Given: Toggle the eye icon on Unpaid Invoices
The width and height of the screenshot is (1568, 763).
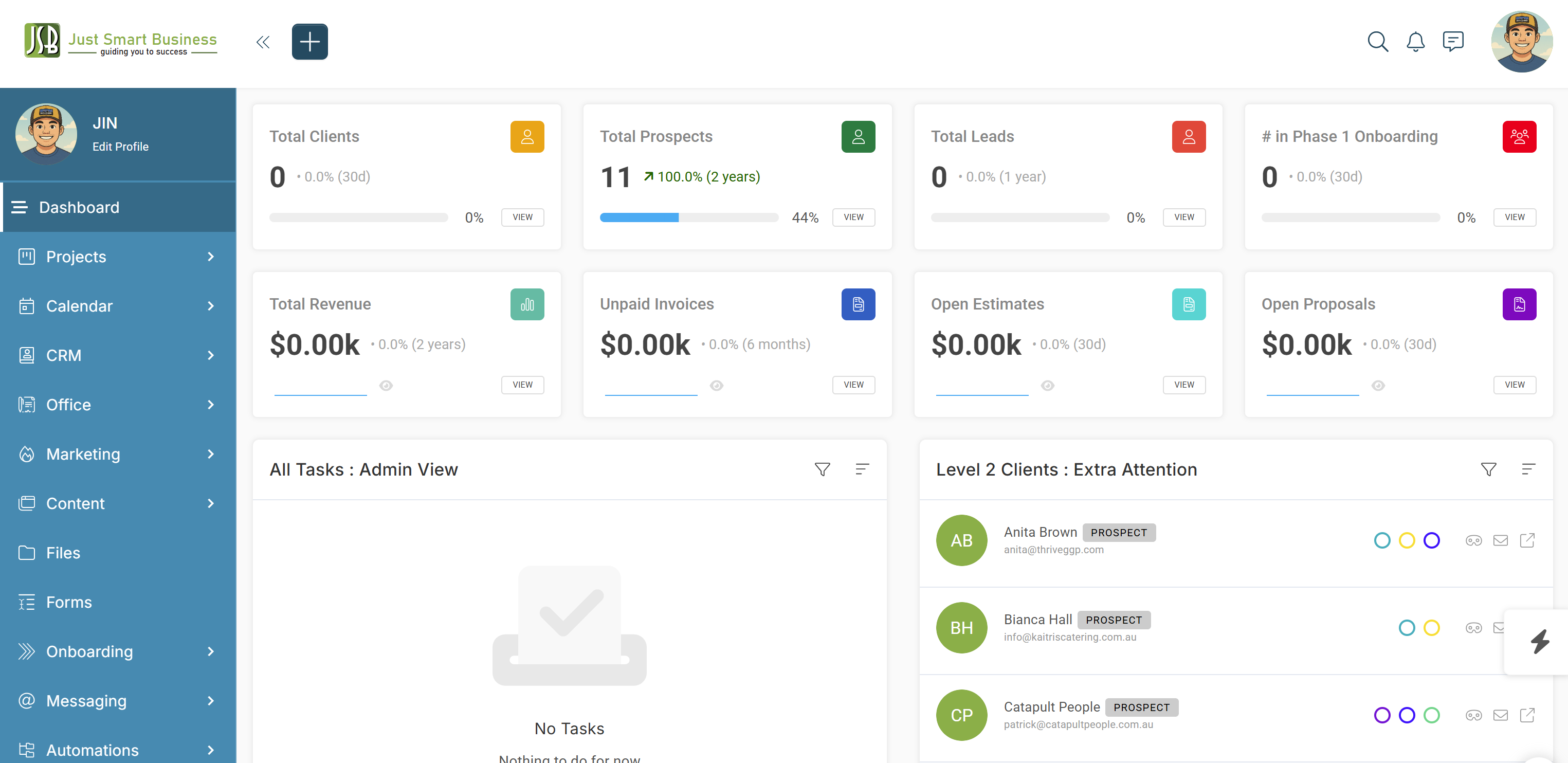Looking at the screenshot, I should pyautogui.click(x=717, y=385).
